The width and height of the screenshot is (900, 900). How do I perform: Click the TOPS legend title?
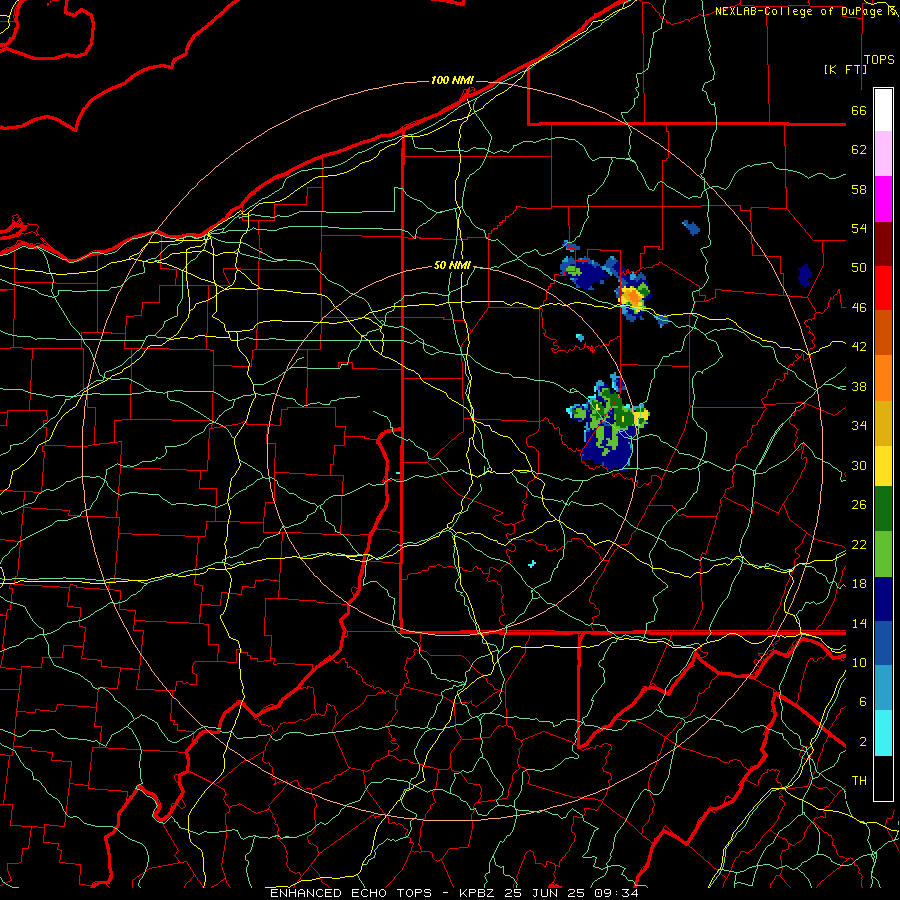pos(879,60)
